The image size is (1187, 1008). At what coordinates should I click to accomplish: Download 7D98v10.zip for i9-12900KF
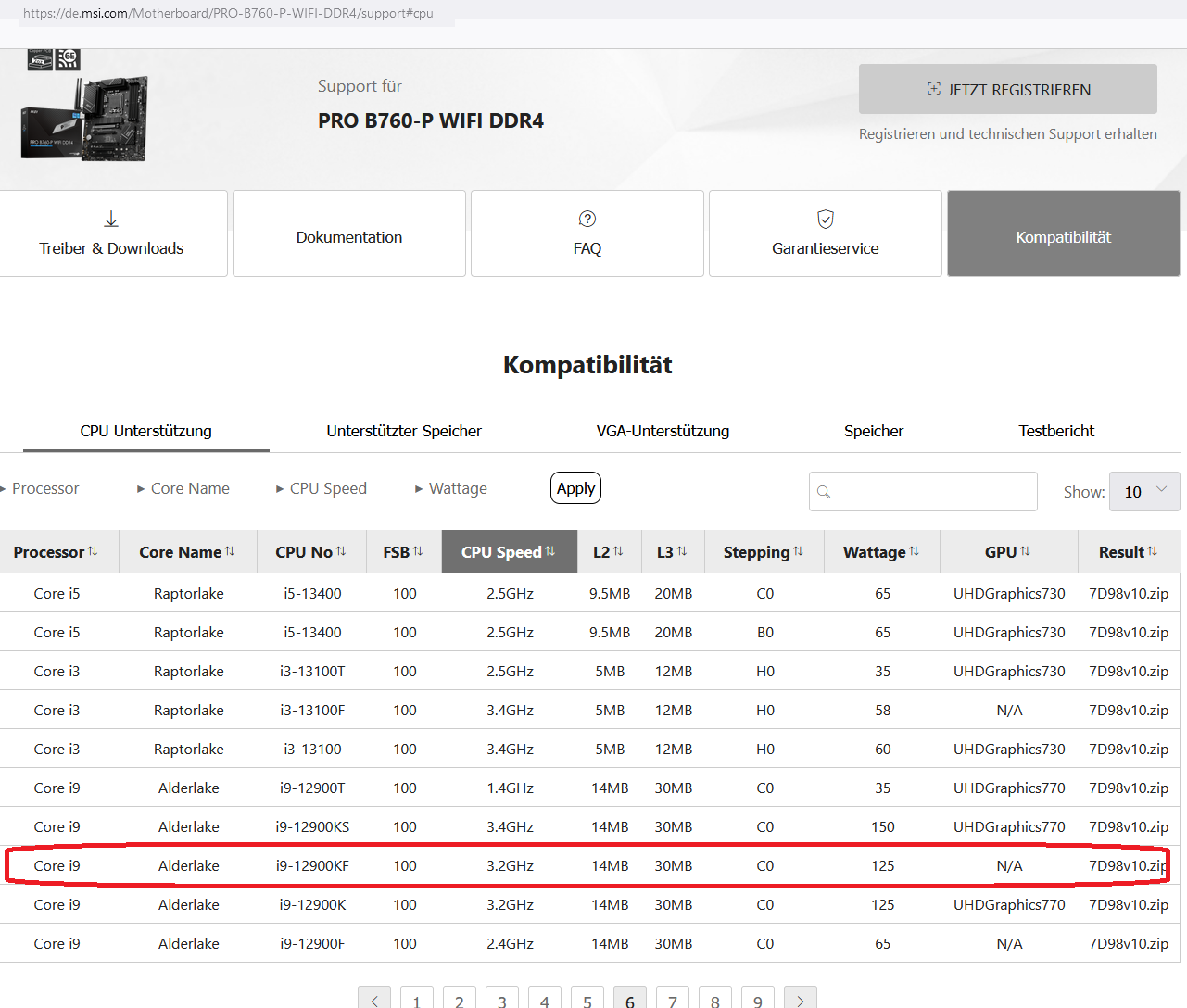[x=1128, y=865]
